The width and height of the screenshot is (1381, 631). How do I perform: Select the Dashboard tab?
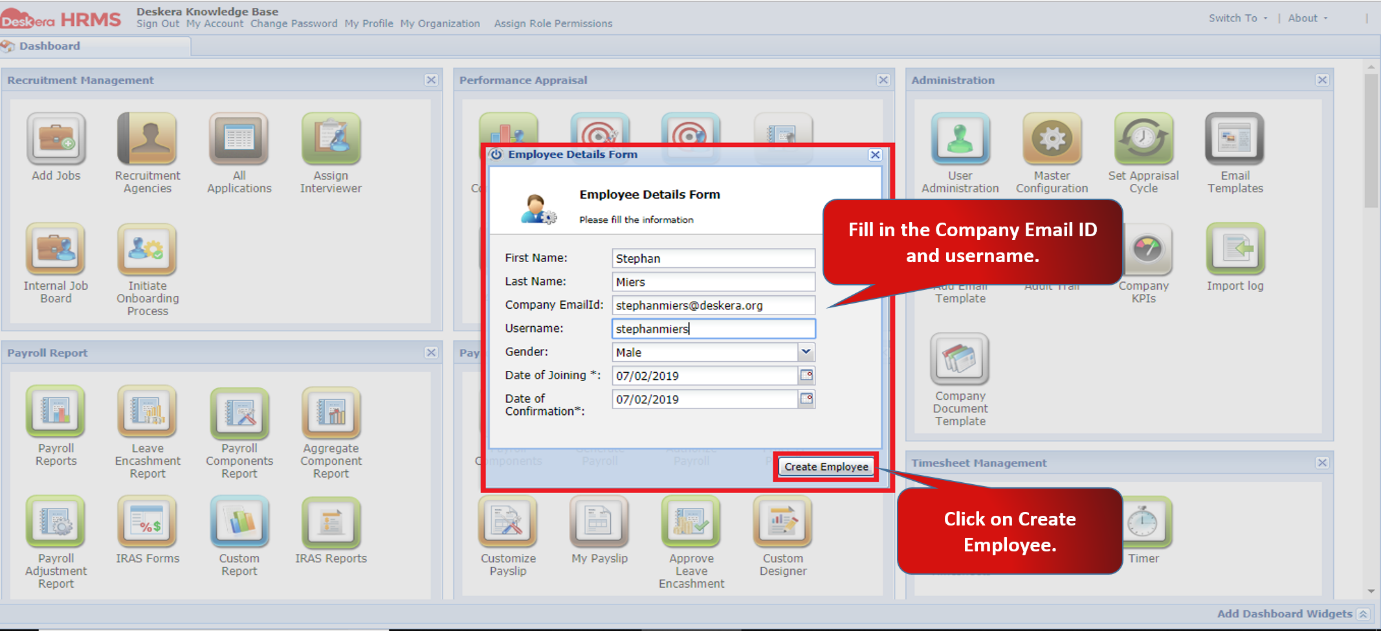coord(49,46)
